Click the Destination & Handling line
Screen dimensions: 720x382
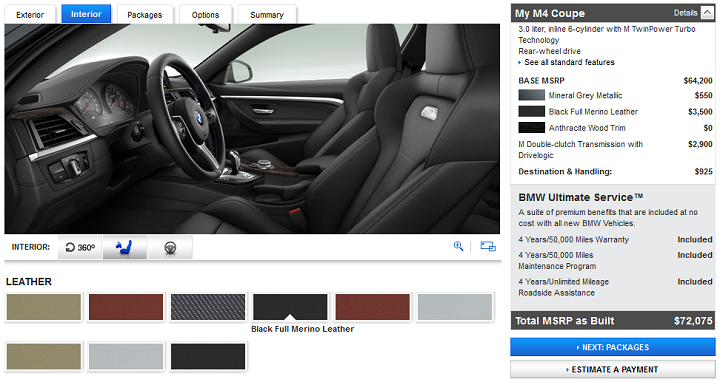[615, 171]
